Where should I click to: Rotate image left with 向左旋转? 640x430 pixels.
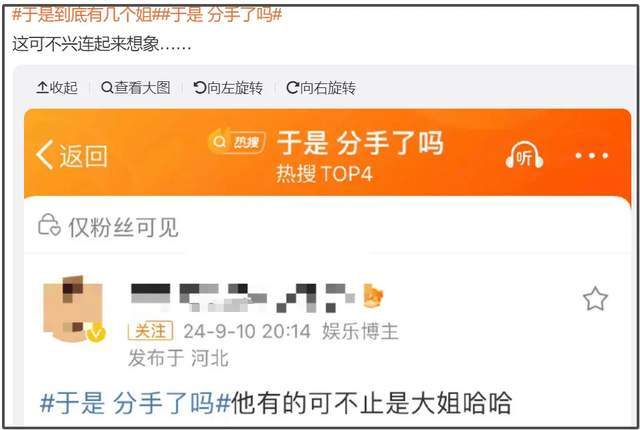point(228,87)
